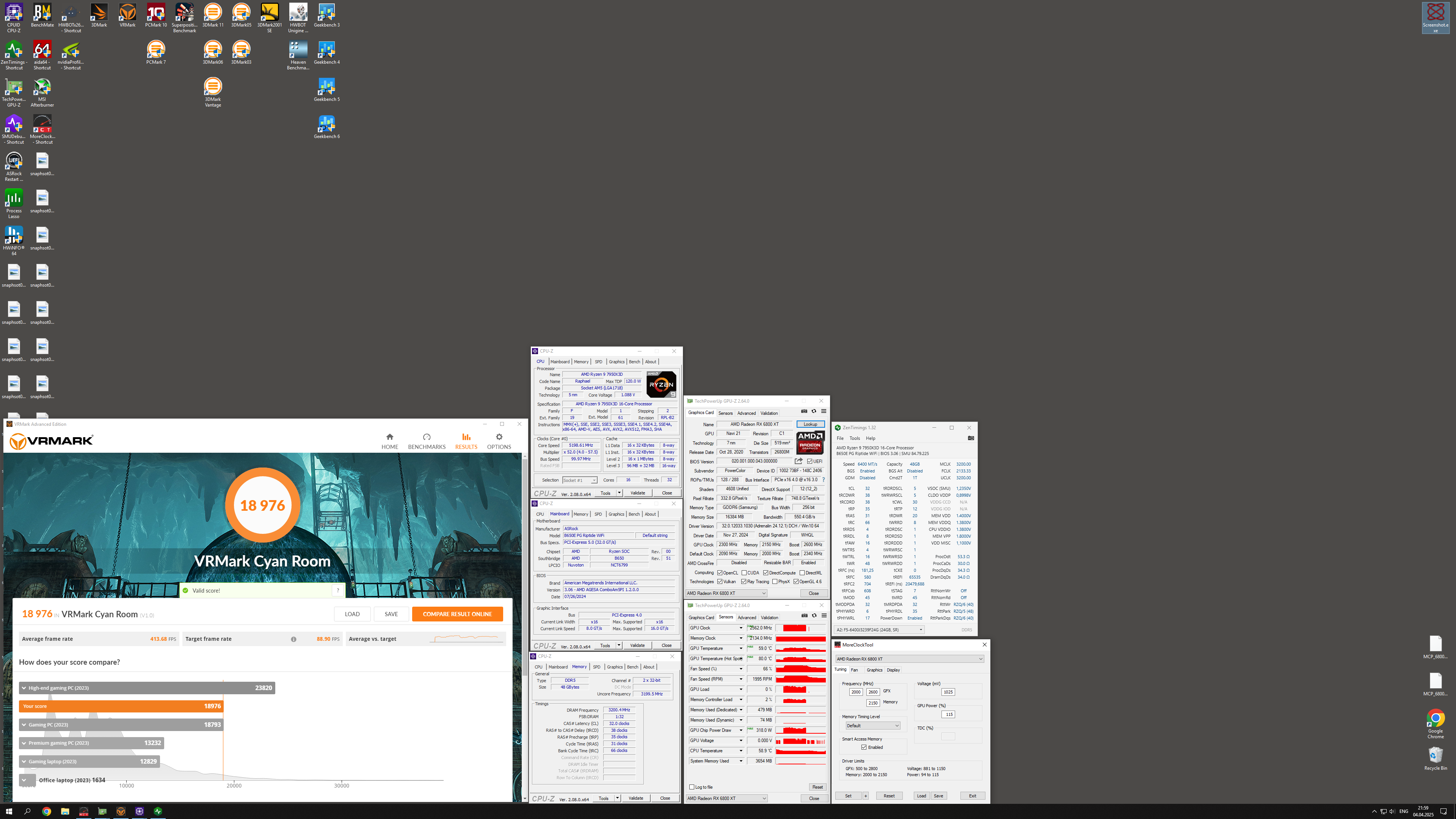Open hamburger menu in GPU-Z Sensors window
1456x819 pixels.
point(824,616)
